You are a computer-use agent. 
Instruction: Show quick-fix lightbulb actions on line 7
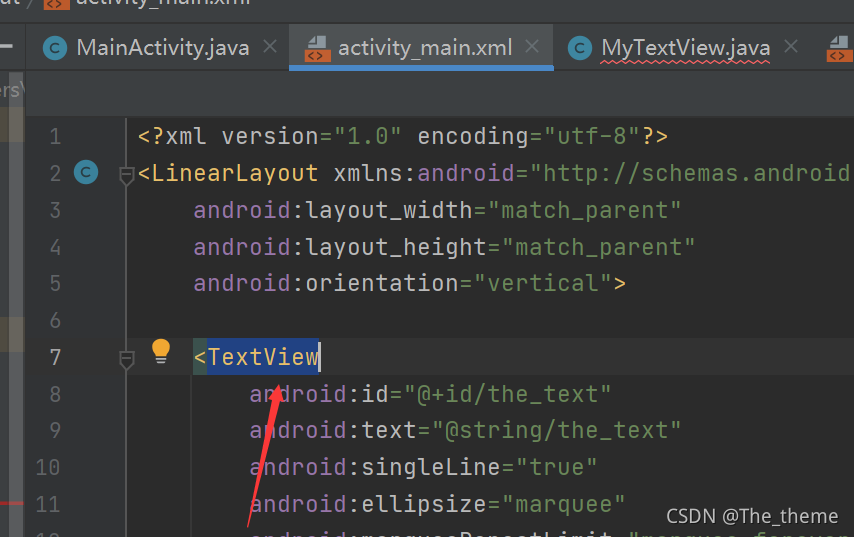(161, 351)
